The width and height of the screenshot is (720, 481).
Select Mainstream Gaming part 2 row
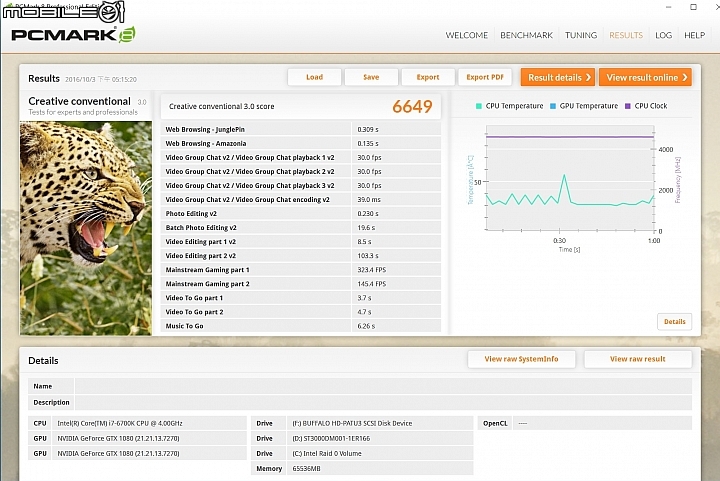pyautogui.click(x=301, y=284)
